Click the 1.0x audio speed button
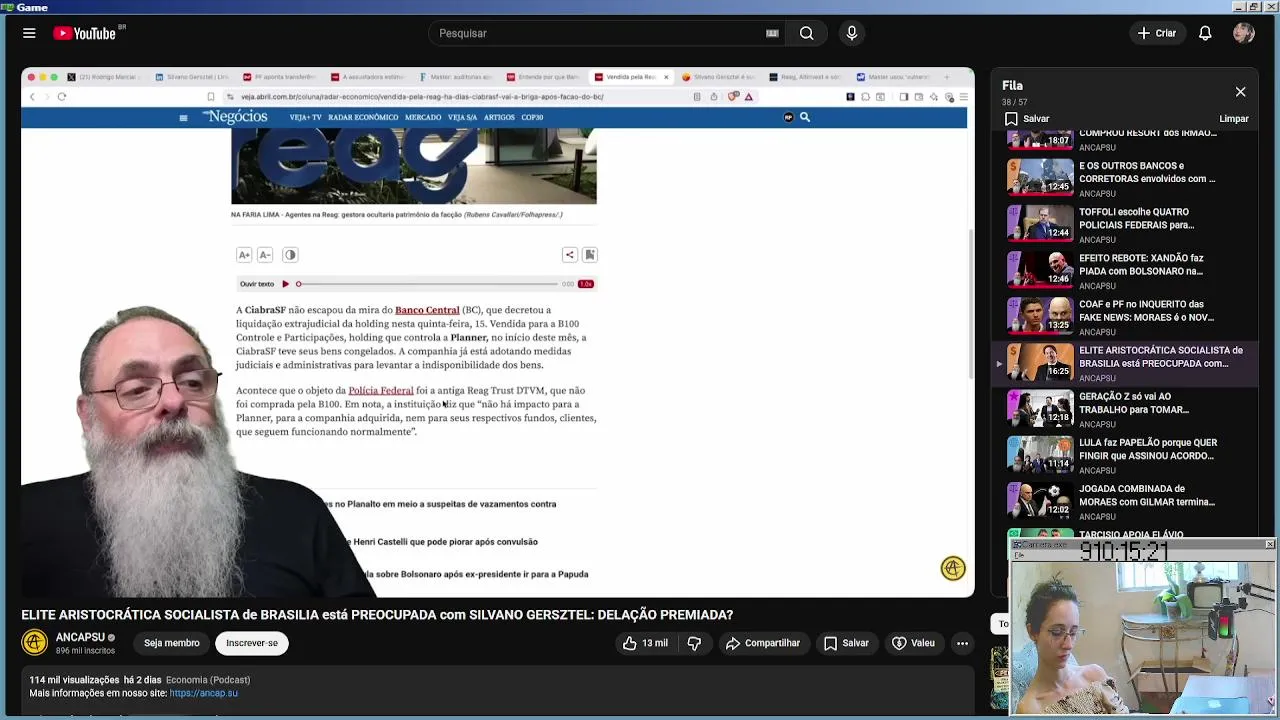 click(586, 284)
